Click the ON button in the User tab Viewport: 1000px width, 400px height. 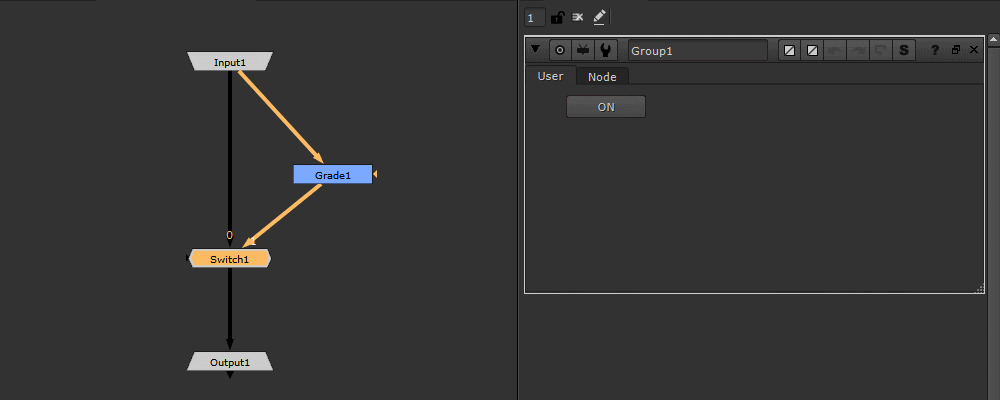tap(606, 107)
